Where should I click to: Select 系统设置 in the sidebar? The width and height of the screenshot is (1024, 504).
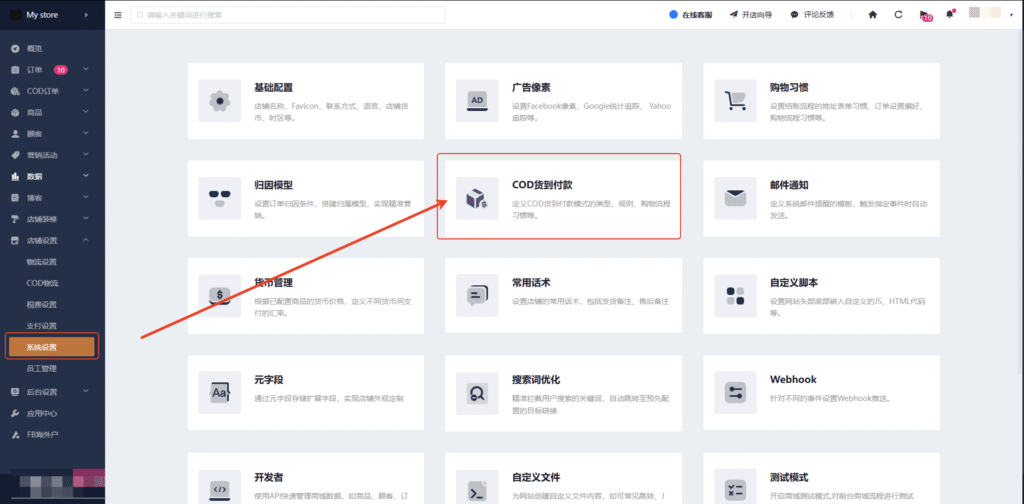pos(52,347)
